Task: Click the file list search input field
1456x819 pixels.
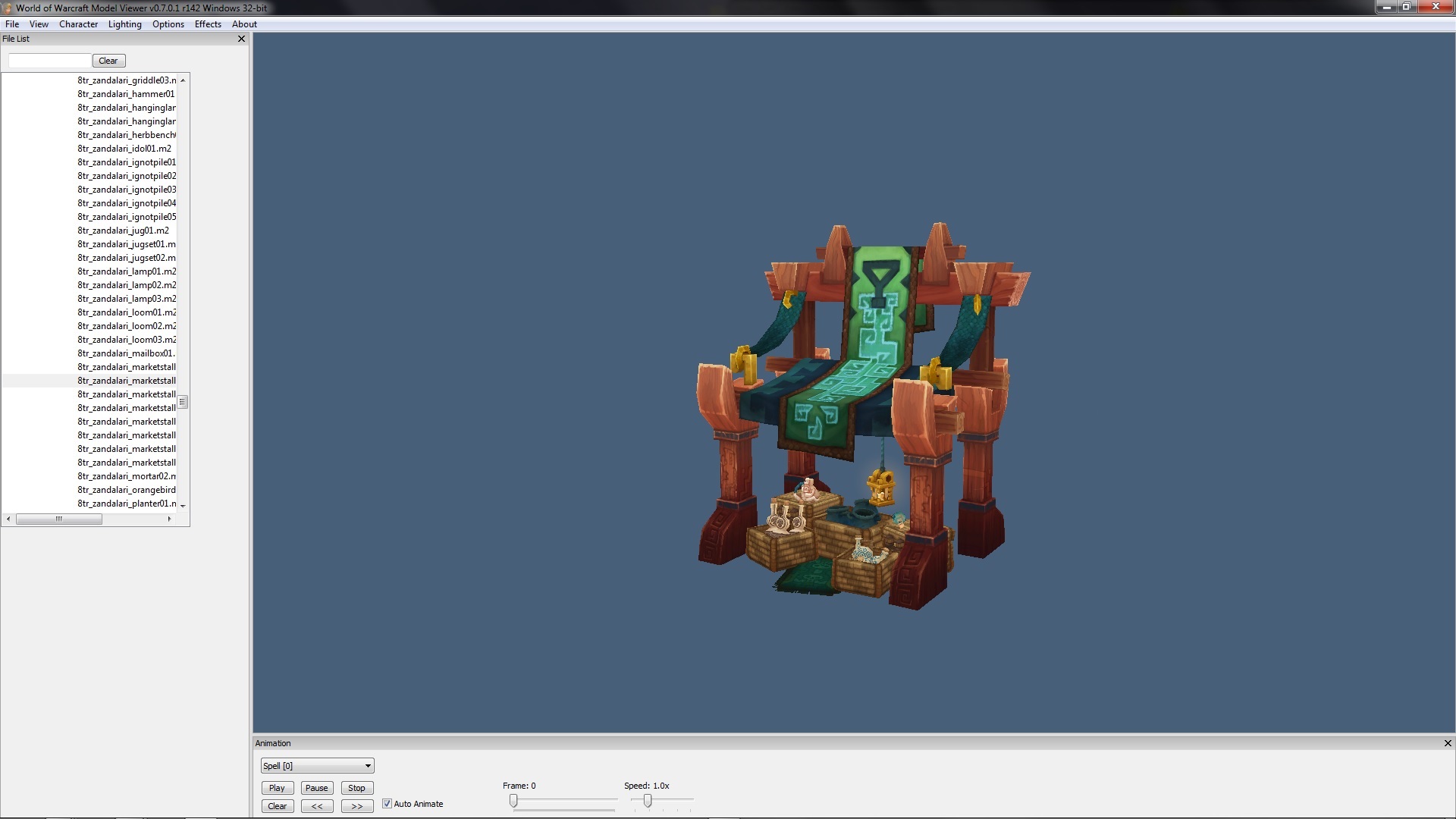Action: (49, 61)
